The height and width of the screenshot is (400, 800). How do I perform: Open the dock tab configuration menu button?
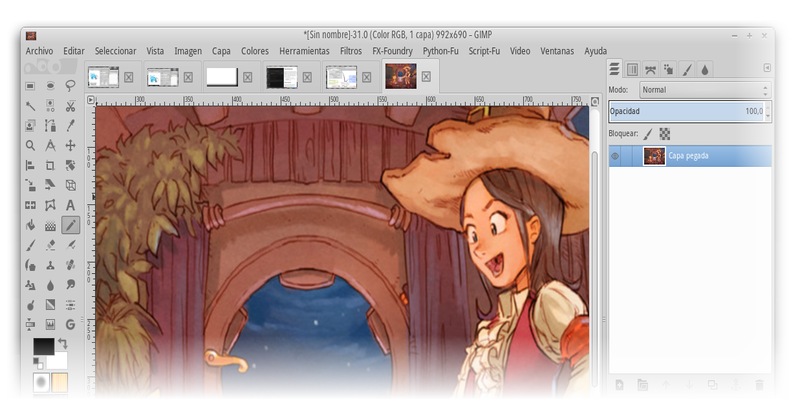pyautogui.click(x=767, y=68)
